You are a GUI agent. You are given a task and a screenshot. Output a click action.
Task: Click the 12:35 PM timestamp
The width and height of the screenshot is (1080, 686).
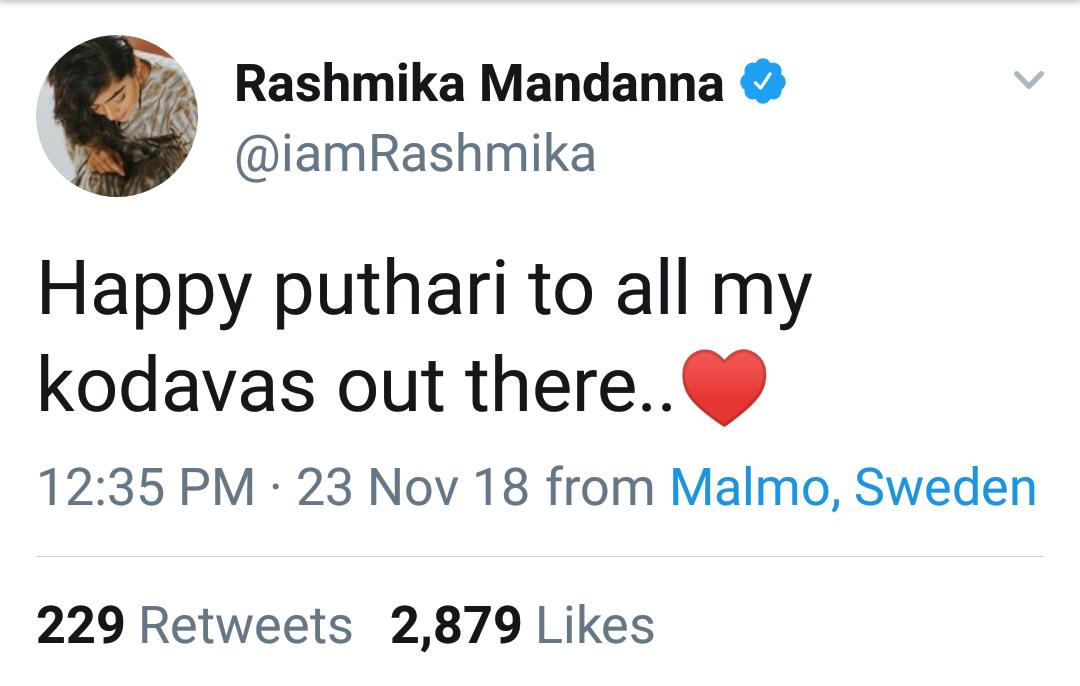point(146,488)
